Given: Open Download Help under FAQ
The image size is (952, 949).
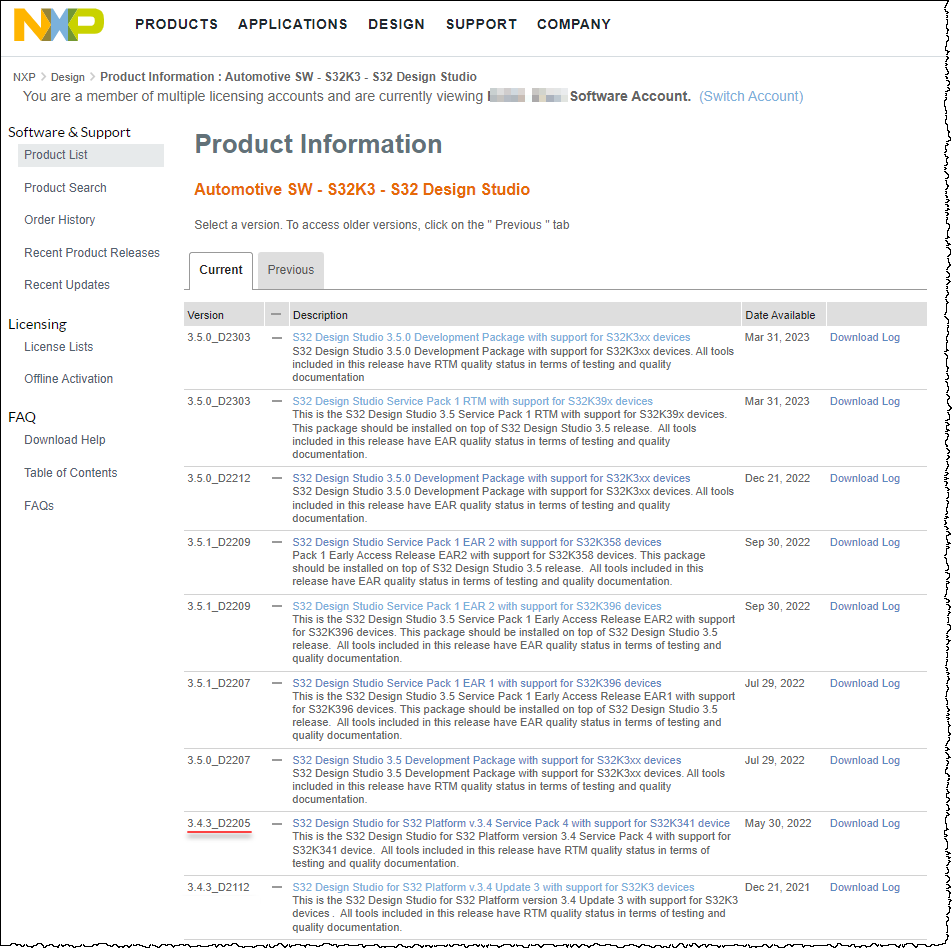Looking at the screenshot, I should point(64,439).
